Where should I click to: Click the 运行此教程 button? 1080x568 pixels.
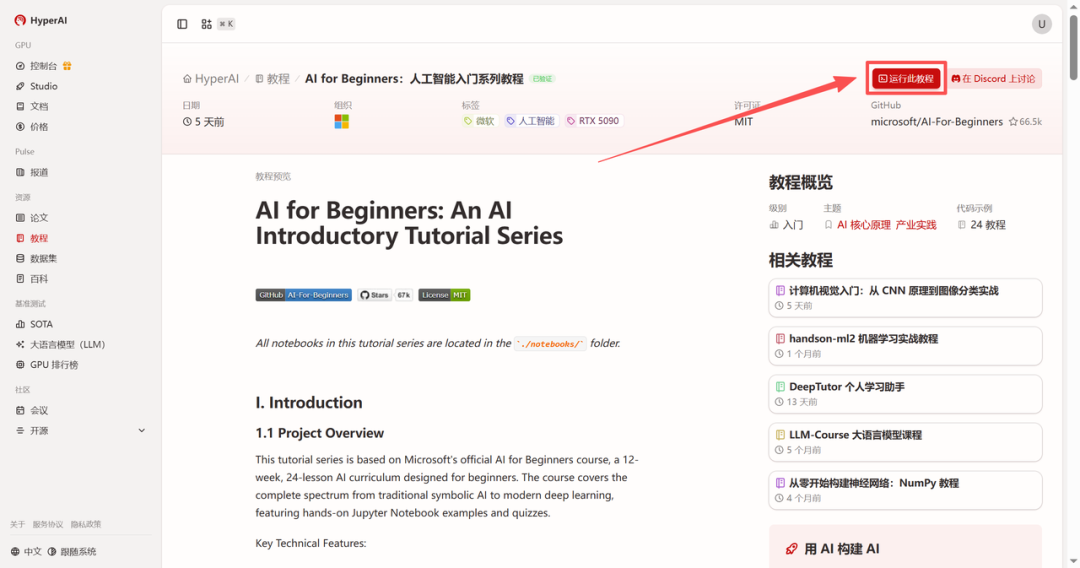coord(906,78)
